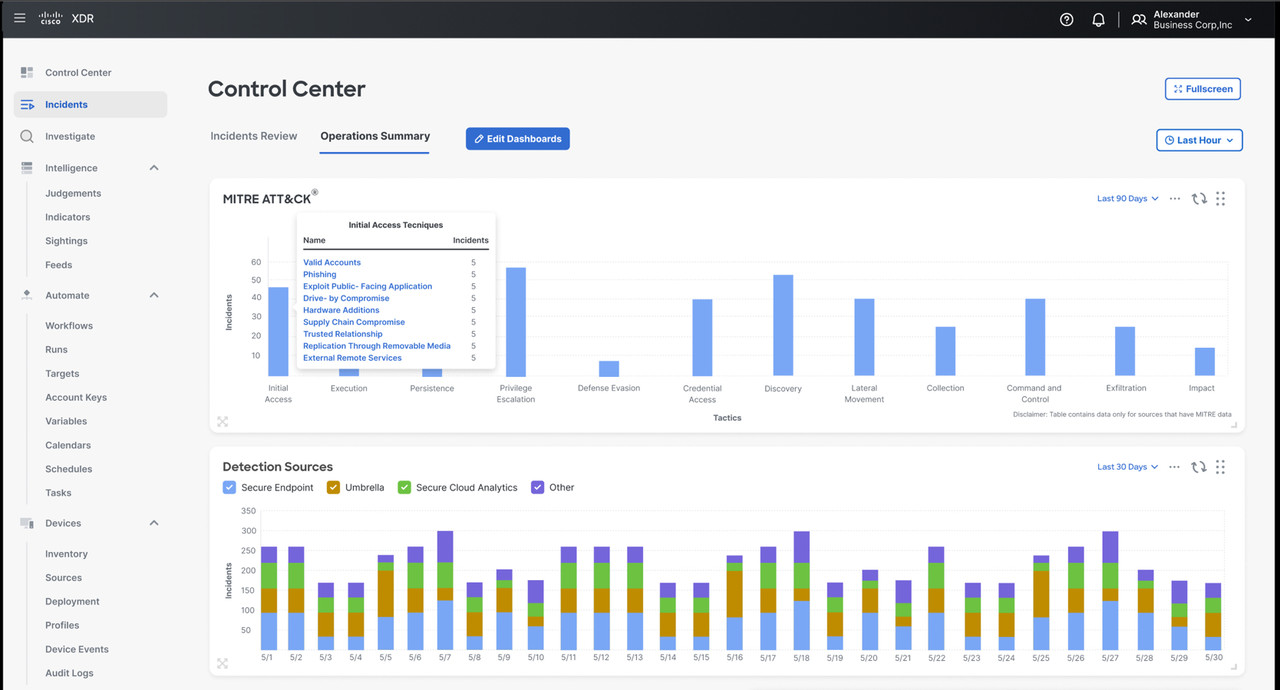Toggle the Umbrella legend checkbox
The width and height of the screenshot is (1280, 690).
point(333,488)
